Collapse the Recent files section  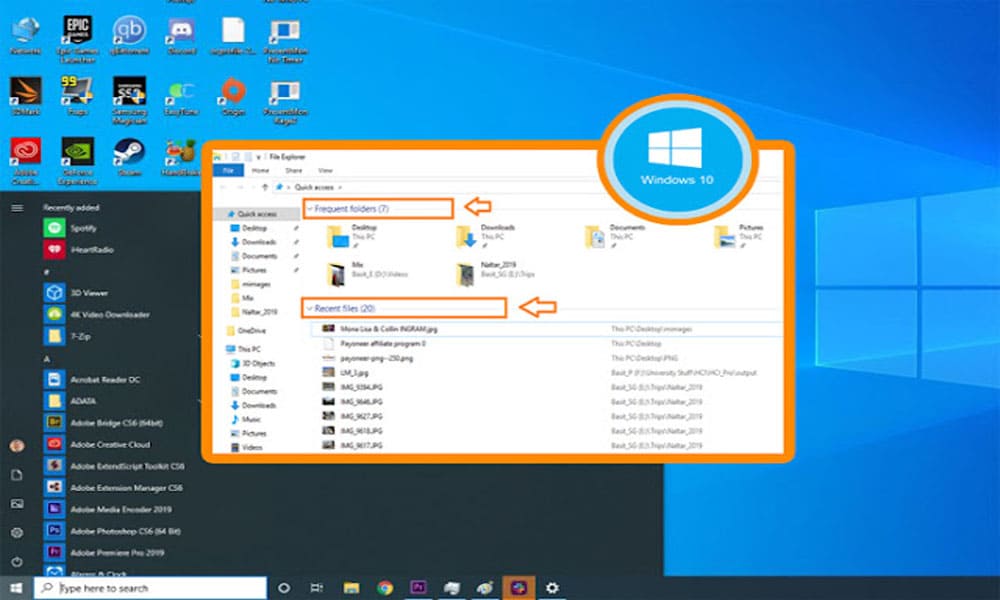pos(309,309)
